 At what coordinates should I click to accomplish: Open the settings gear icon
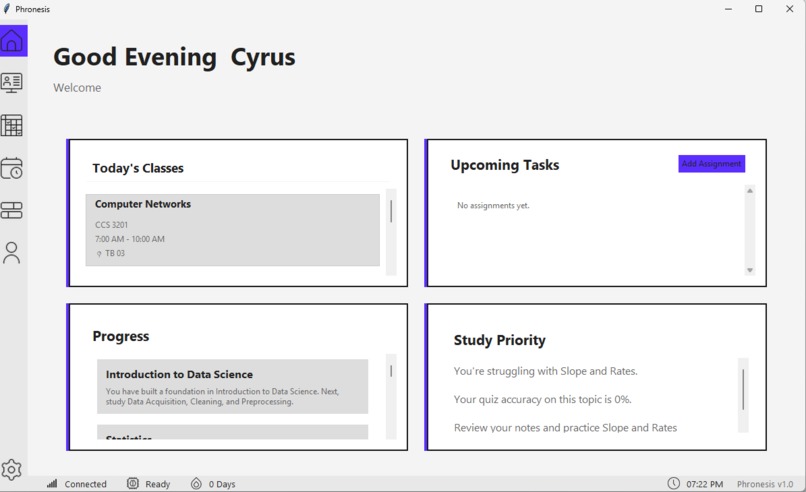[x=11, y=469]
